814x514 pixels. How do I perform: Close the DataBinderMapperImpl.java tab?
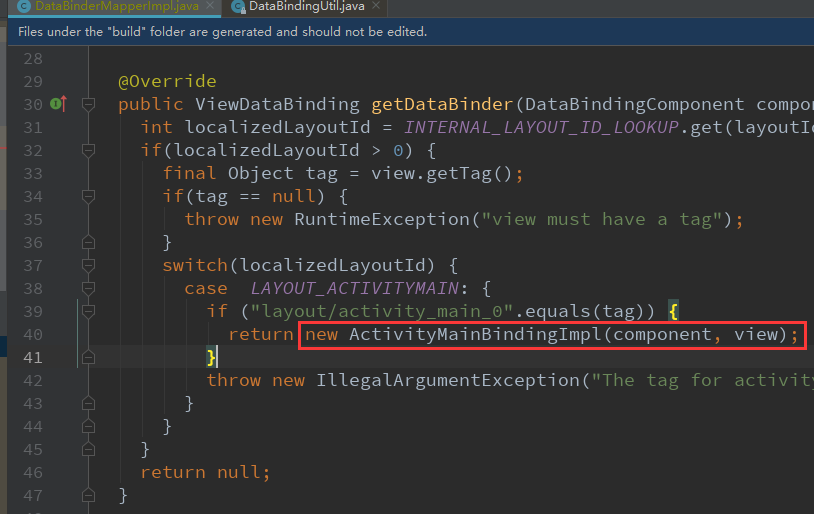[x=210, y=6]
